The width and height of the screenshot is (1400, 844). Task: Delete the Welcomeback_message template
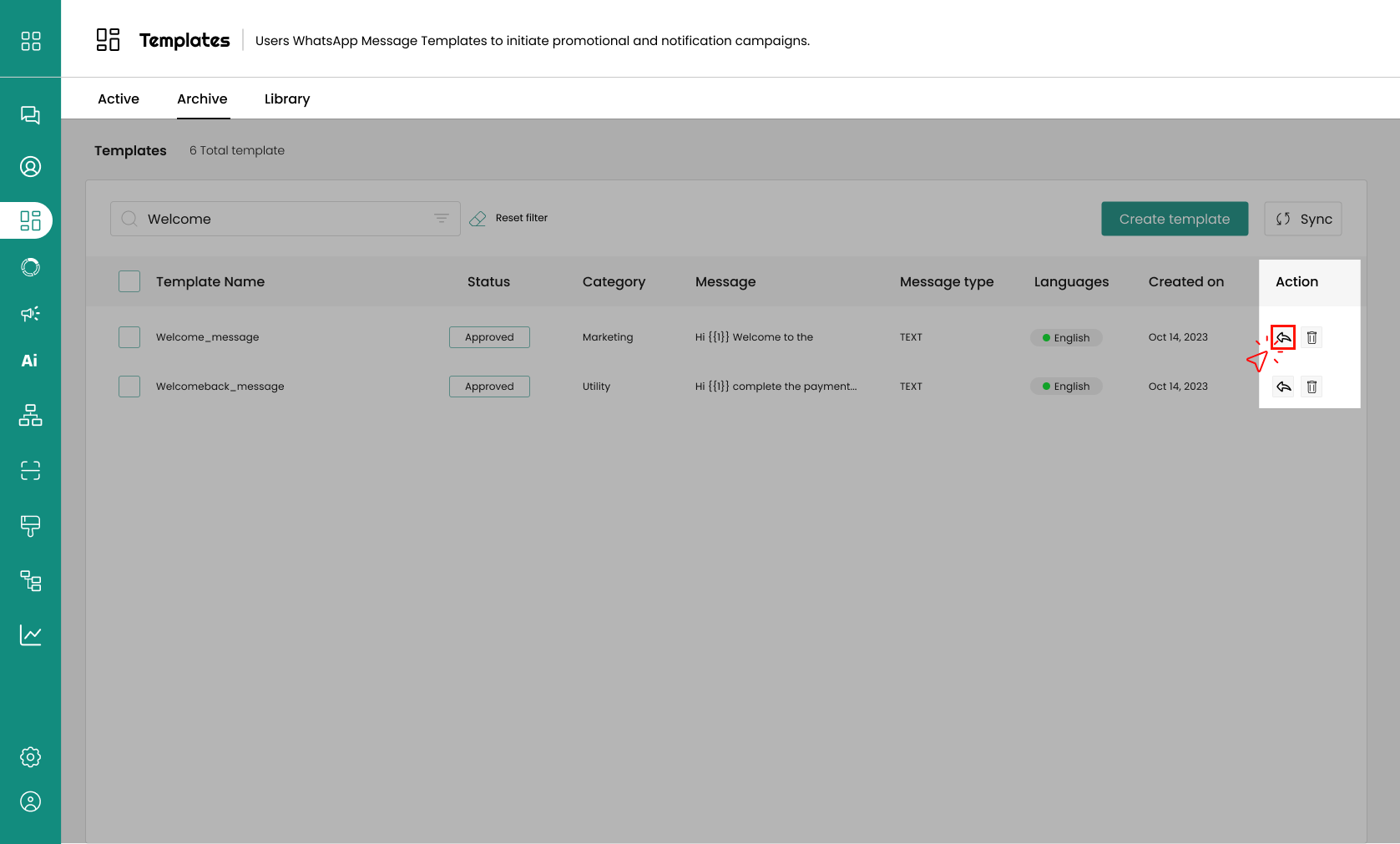pyautogui.click(x=1312, y=387)
